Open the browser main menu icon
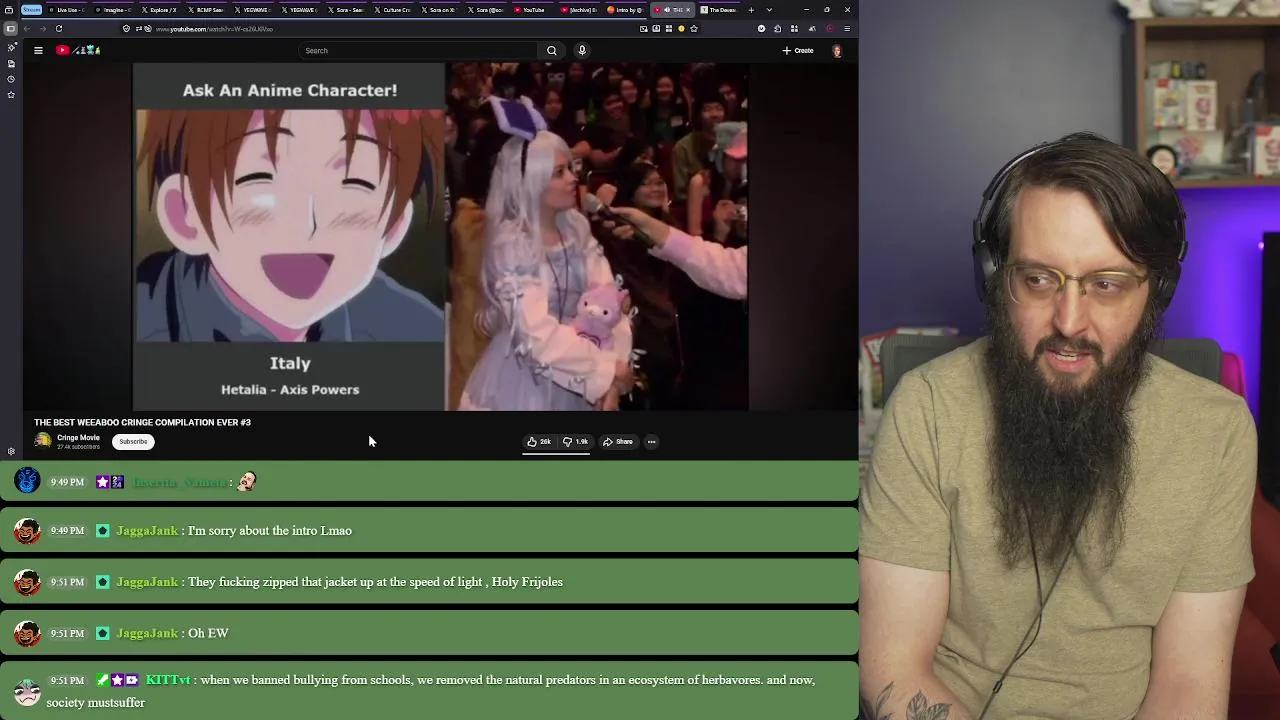1280x720 pixels. [847, 28]
